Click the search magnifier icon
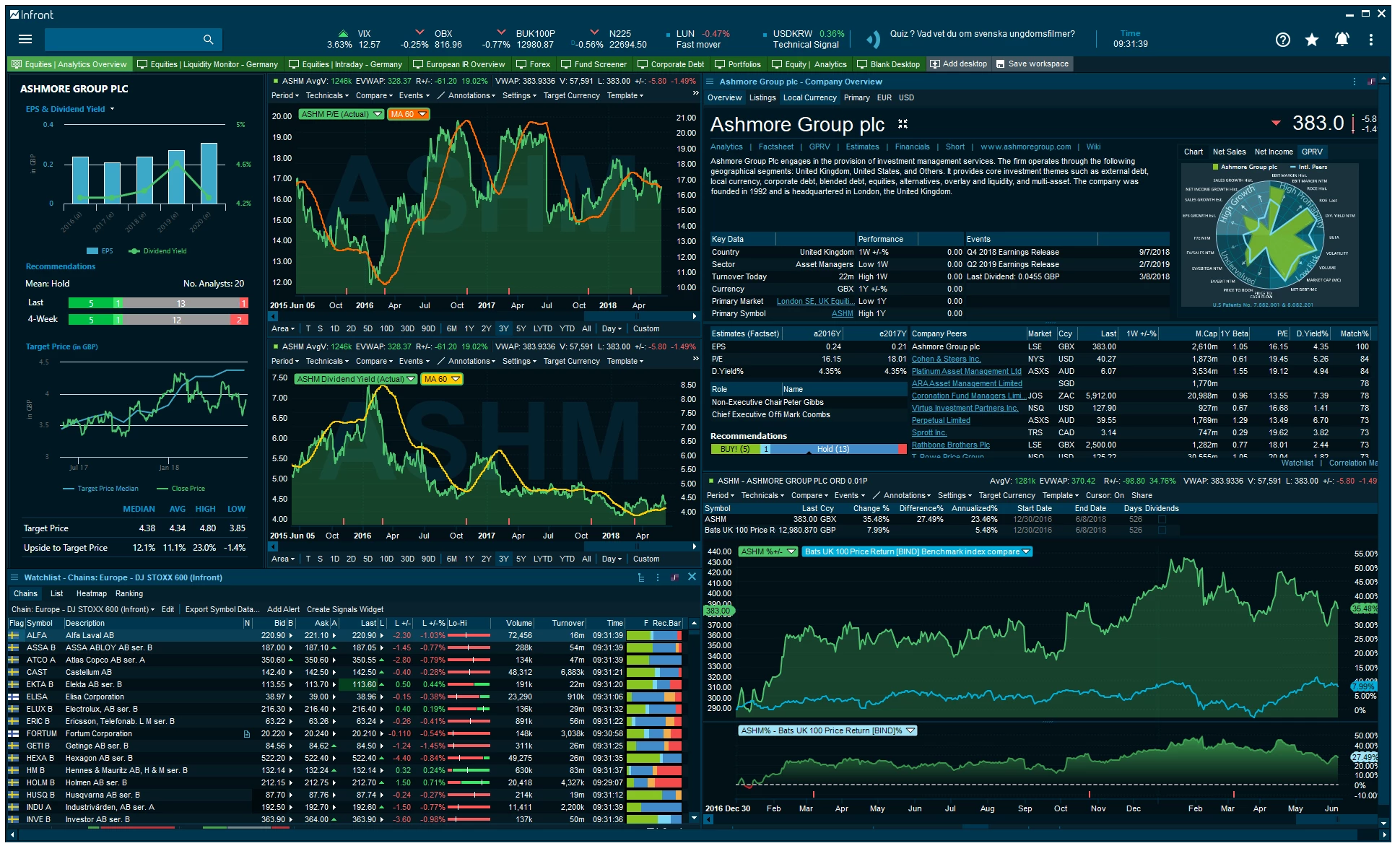This screenshot has height=851, width=1400. pyautogui.click(x=208, y=40)
